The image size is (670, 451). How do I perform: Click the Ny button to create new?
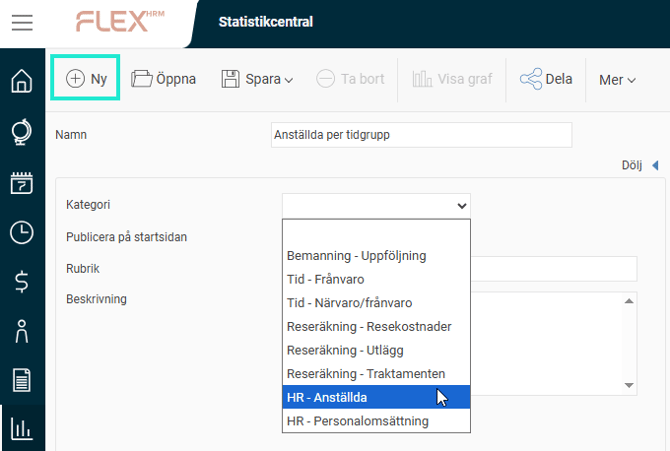(86, 79)
